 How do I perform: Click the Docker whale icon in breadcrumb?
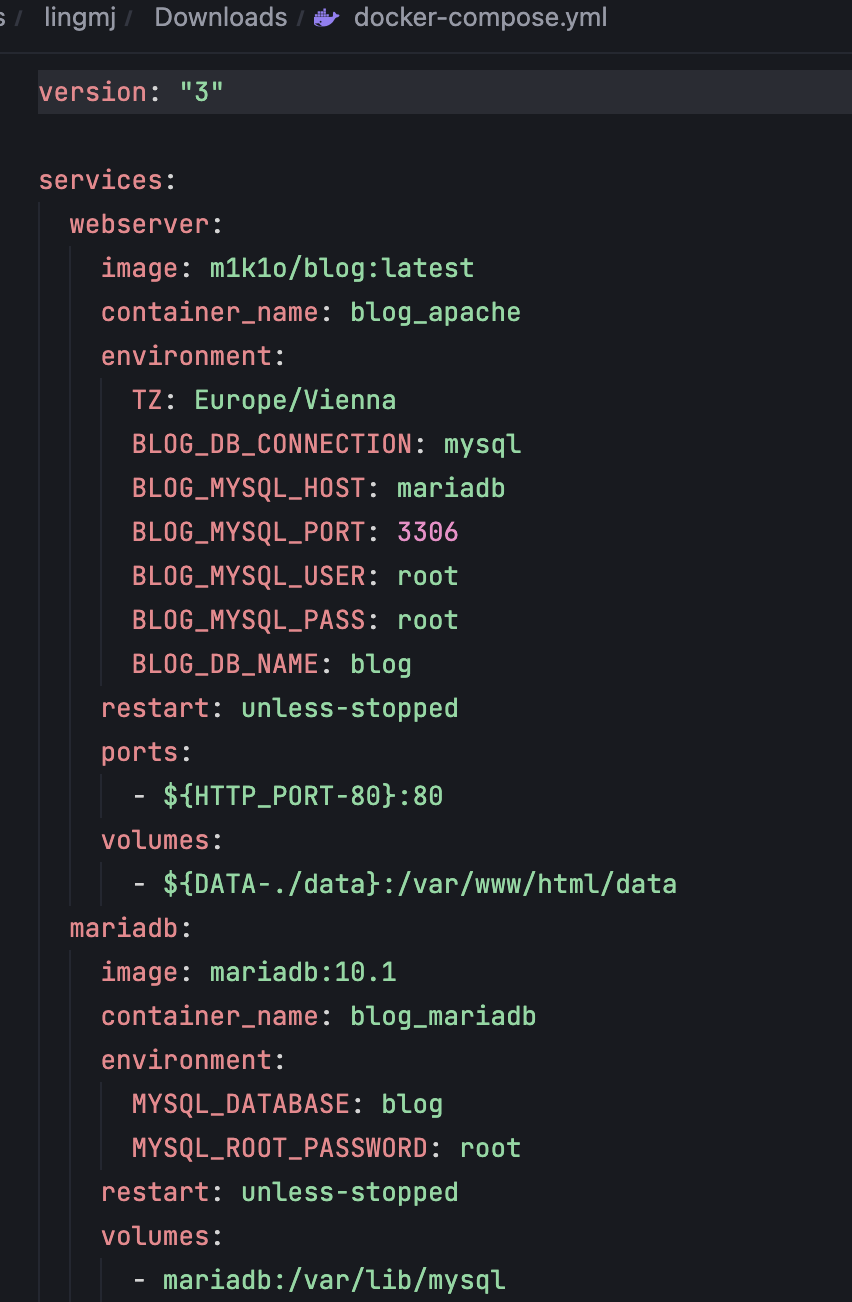[x=326, y=18]
